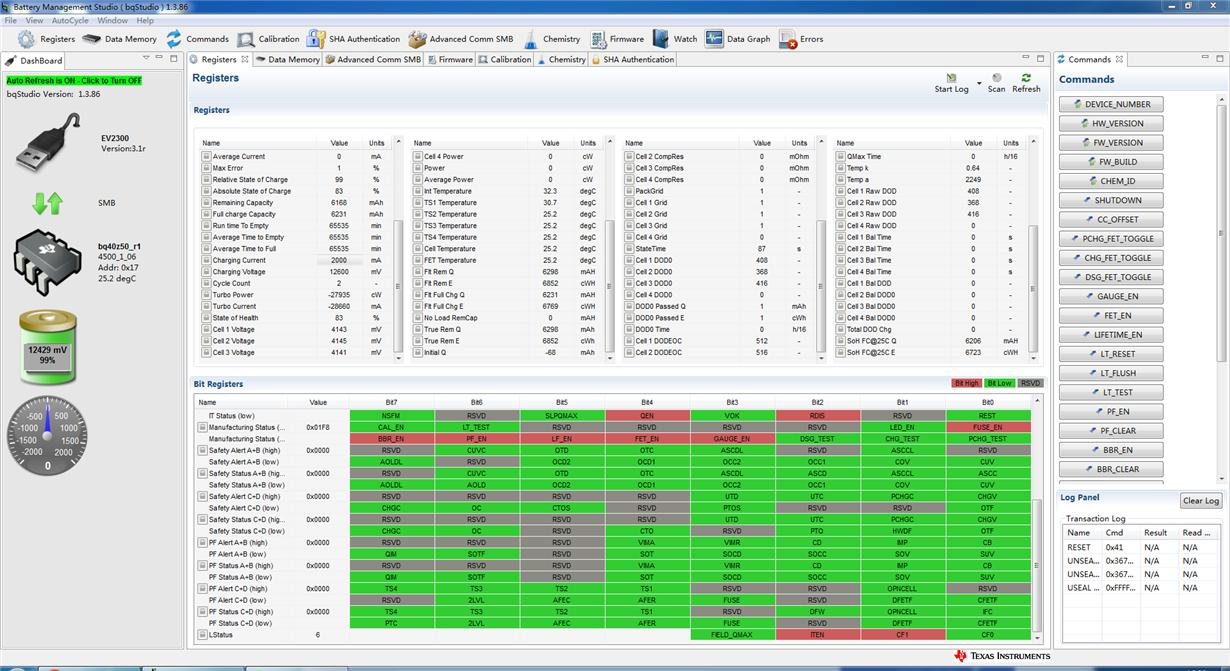The height and width of the screenshot is (671, 1230).
Task: Send the DEVICE_NUMBER command
Action: (x=1110, y=104)
